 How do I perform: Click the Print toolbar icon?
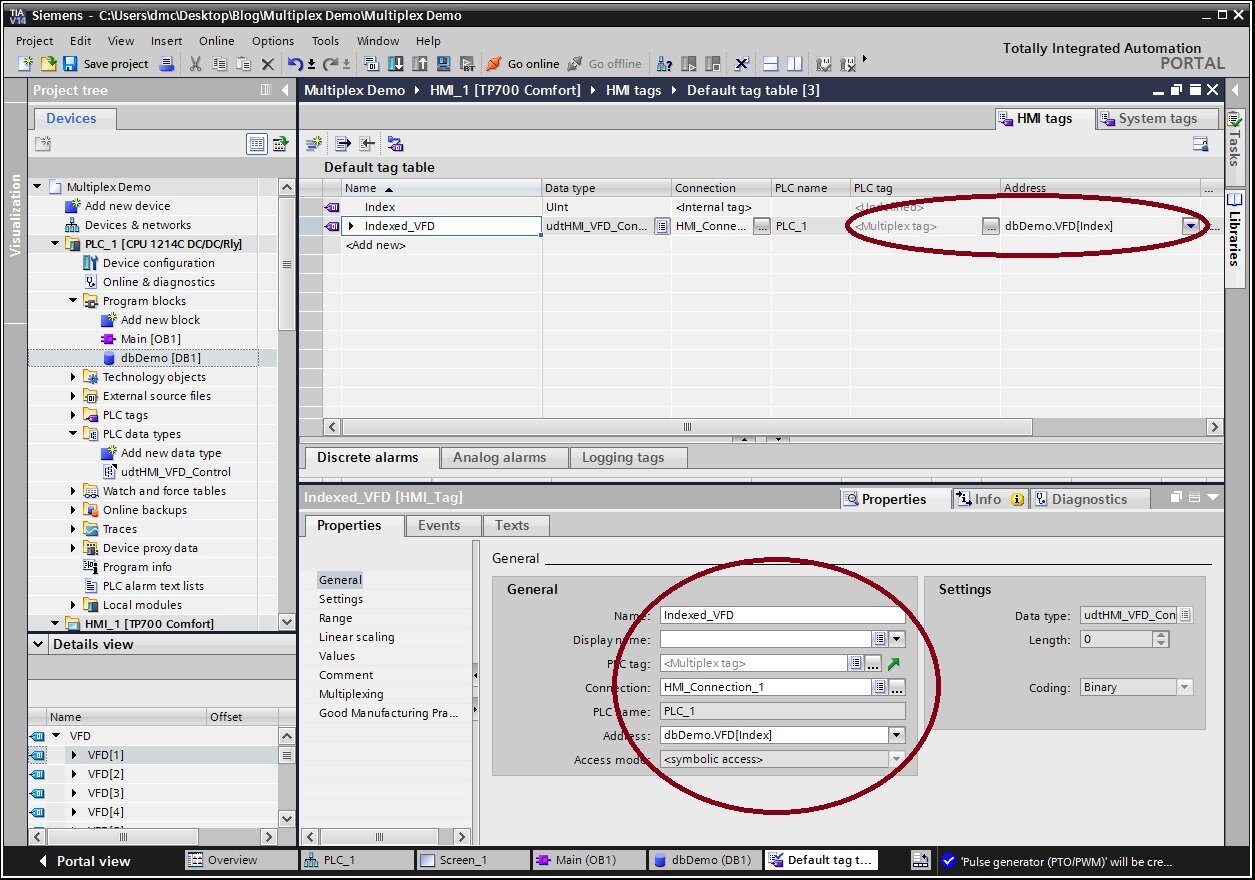click(167, 64)
